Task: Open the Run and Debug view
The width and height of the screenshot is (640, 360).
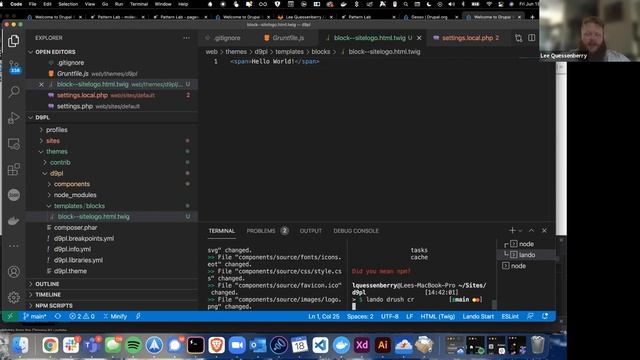Action: coord(13,118)
